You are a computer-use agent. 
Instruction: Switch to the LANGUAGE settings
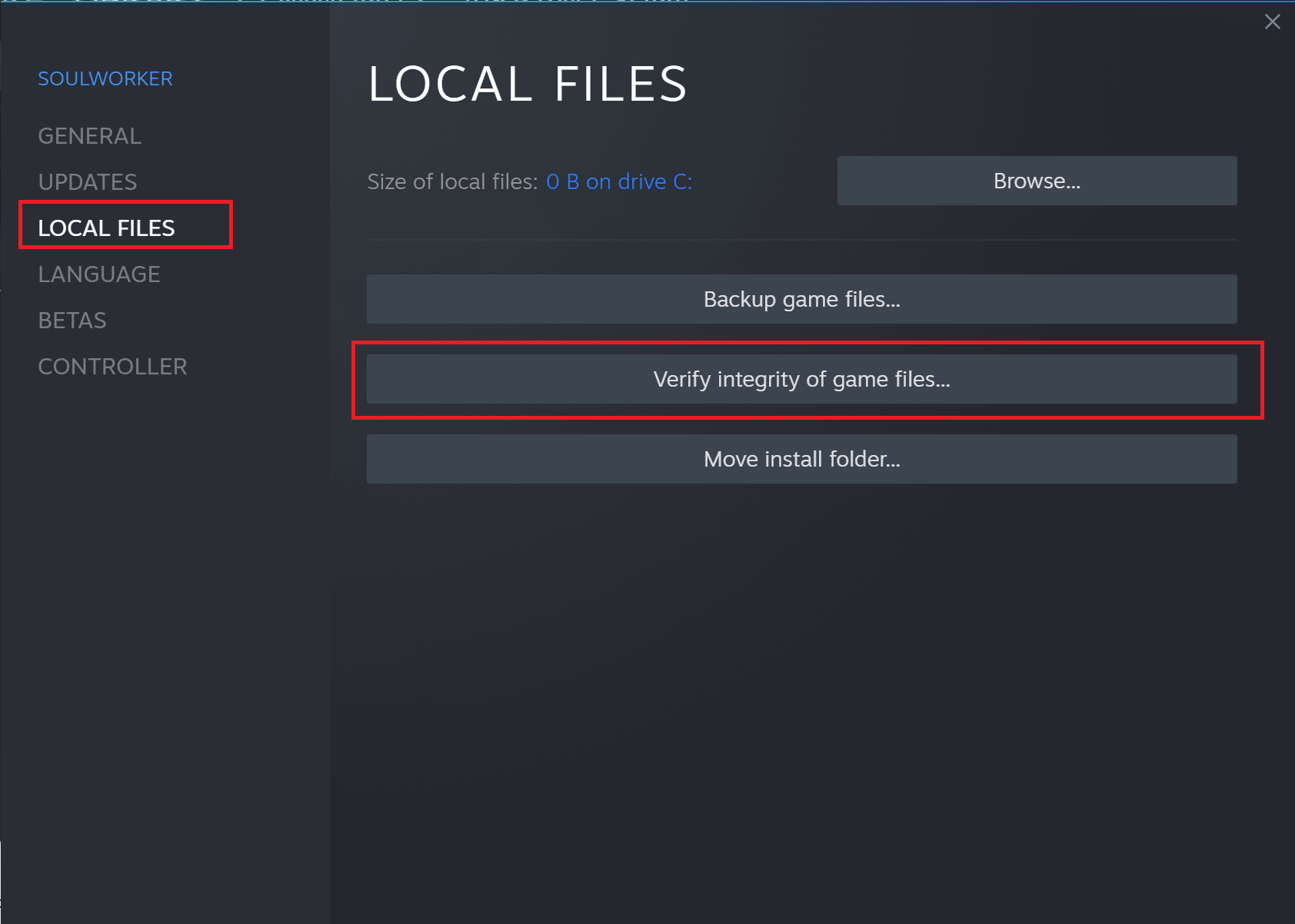[x=98, y=274]
